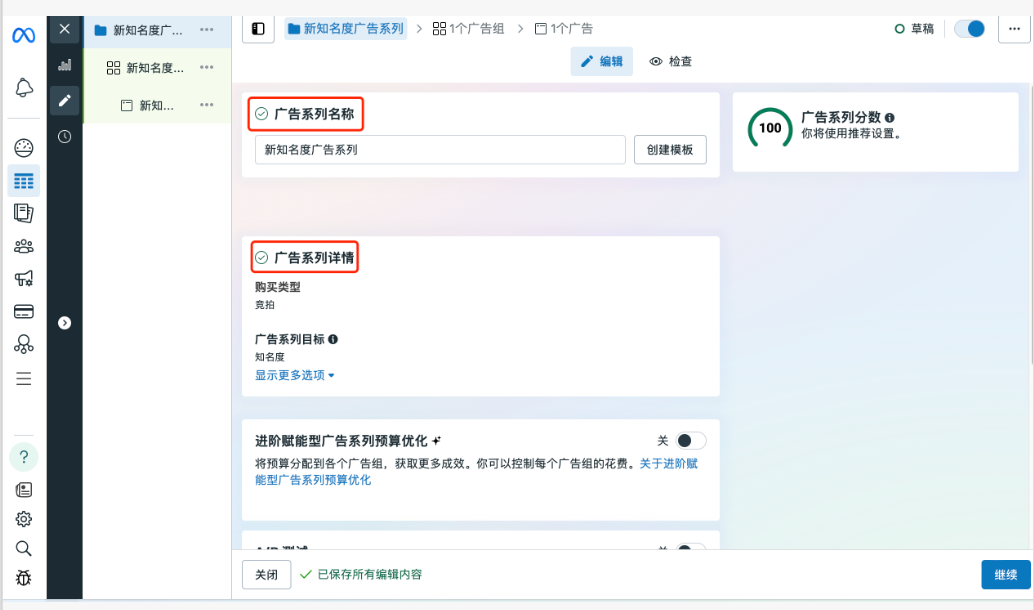Switch to the 编辑 tab

click(602, 61)
